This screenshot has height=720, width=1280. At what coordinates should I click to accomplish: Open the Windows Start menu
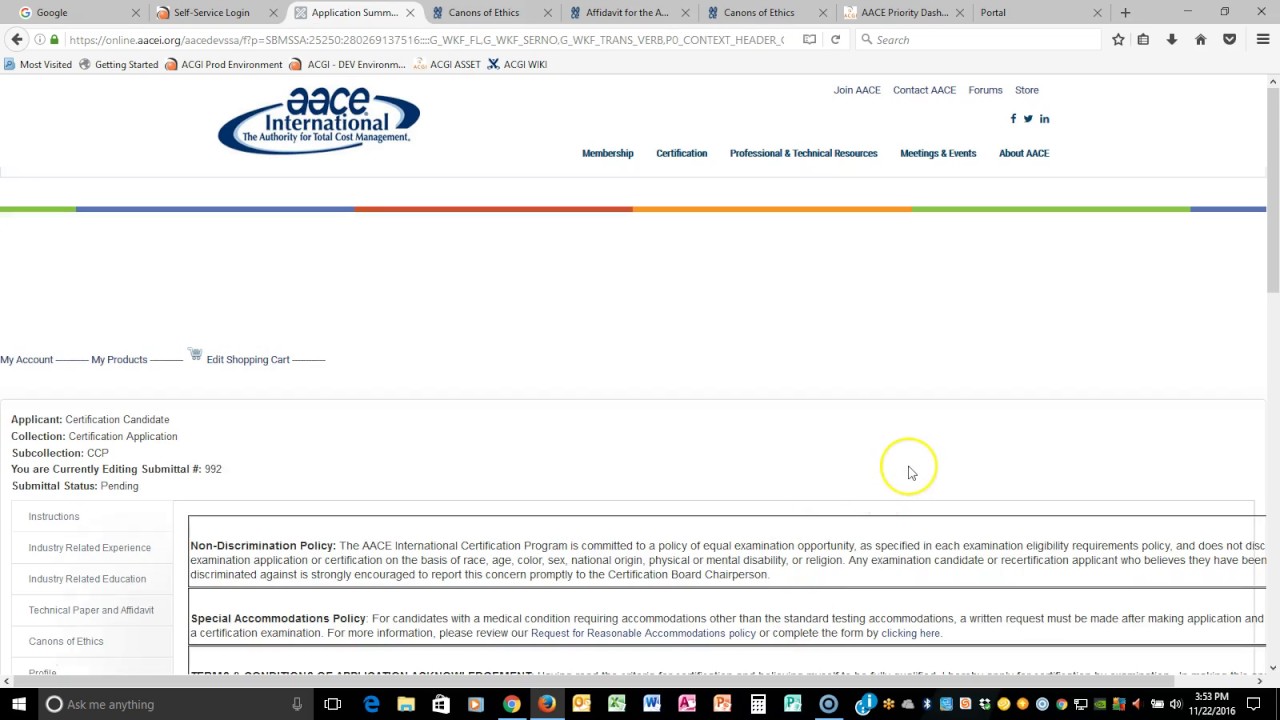click(18, 704)
